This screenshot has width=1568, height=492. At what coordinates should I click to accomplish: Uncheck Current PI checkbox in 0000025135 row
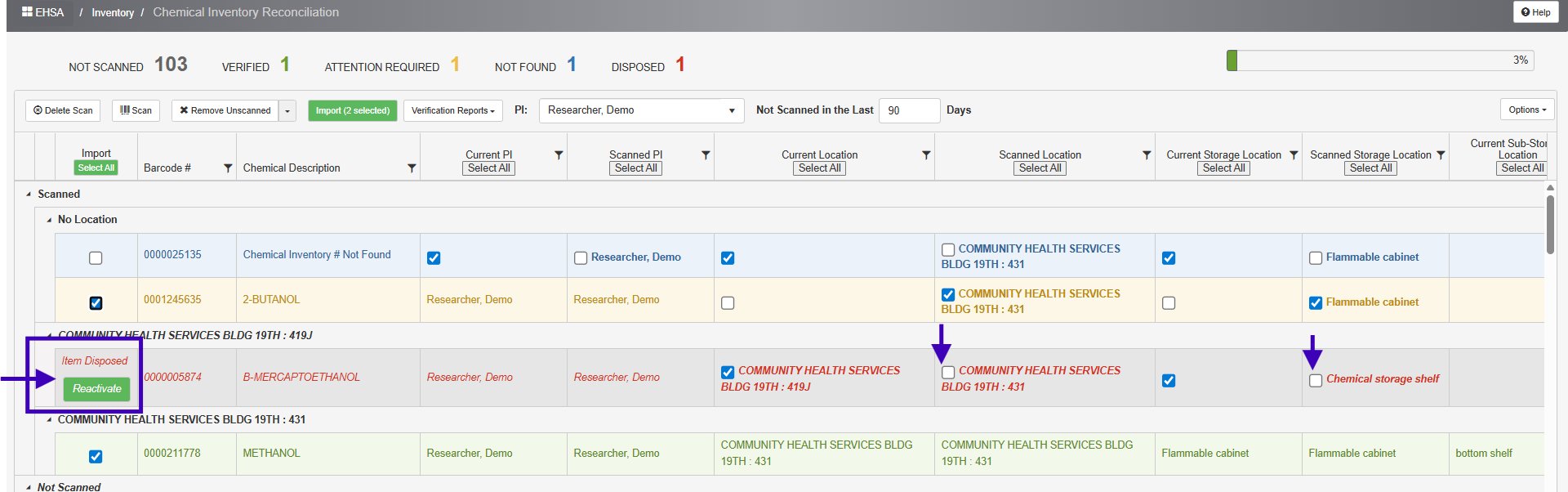pos(434,258)
